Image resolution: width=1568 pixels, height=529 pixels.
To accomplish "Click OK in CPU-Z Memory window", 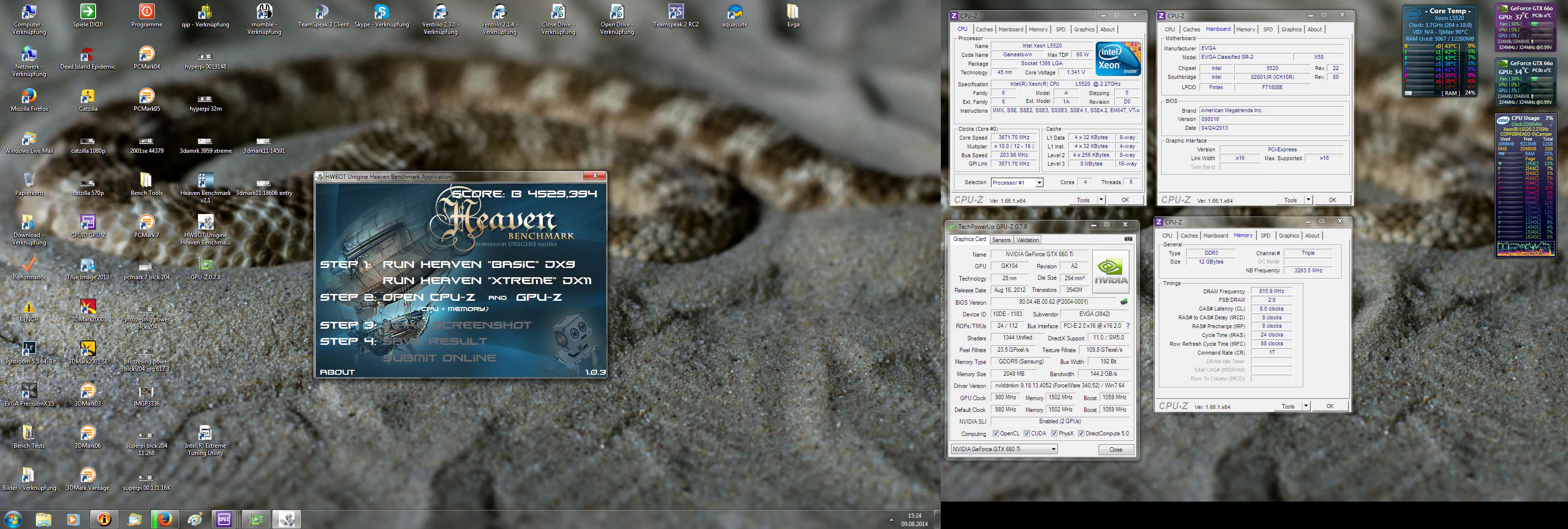I will click(x=1330, y=406).
